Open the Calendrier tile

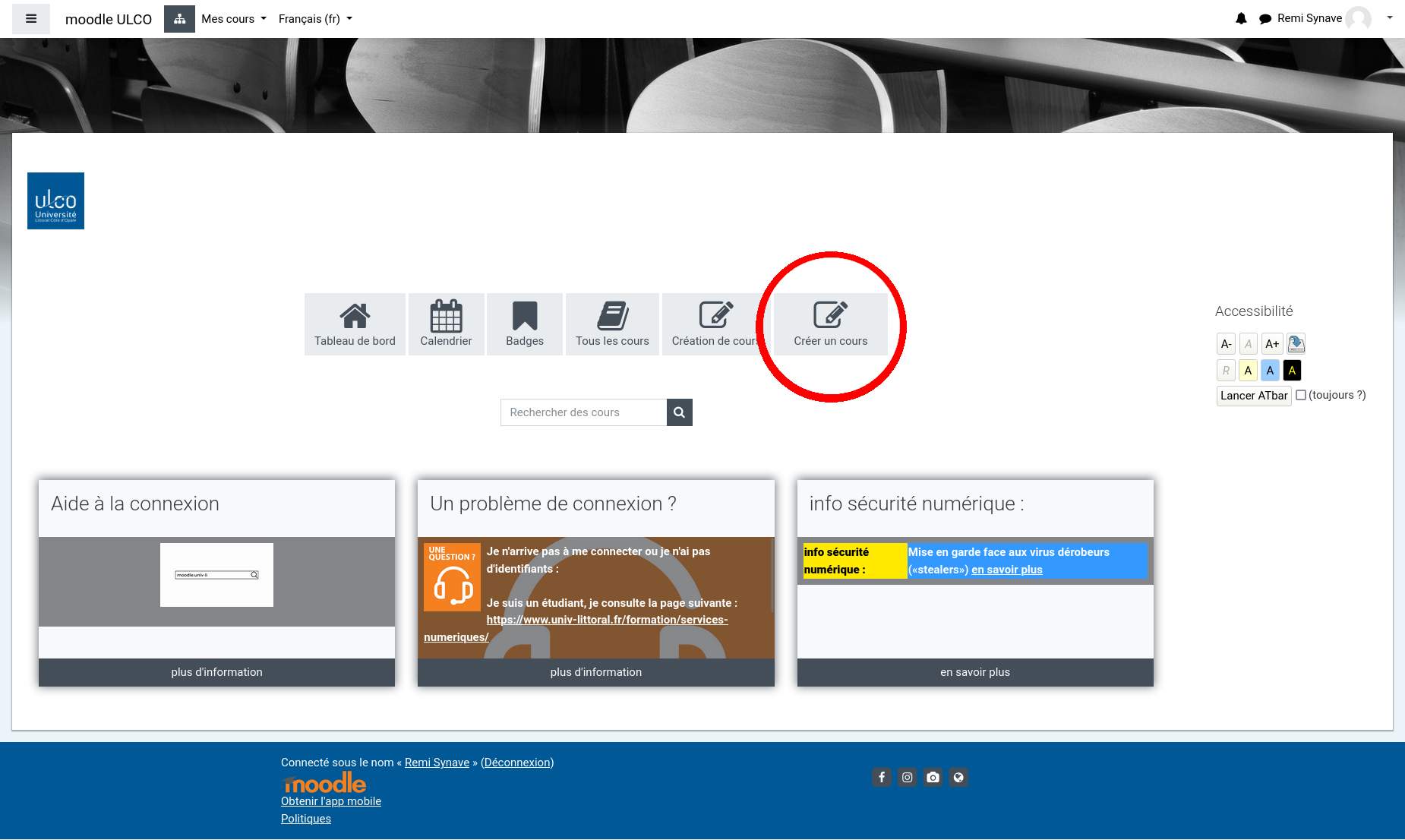(x=446, y=324)
